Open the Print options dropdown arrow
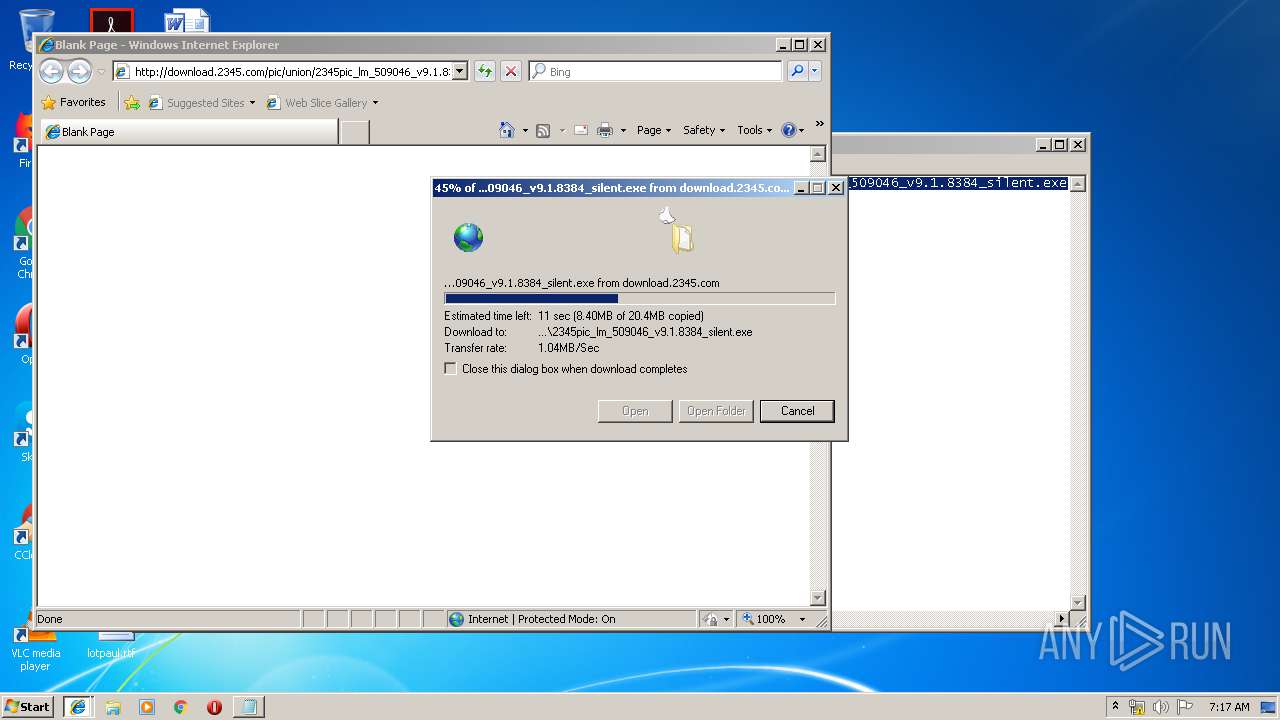The image size is (1280, 720). [623, 131]
